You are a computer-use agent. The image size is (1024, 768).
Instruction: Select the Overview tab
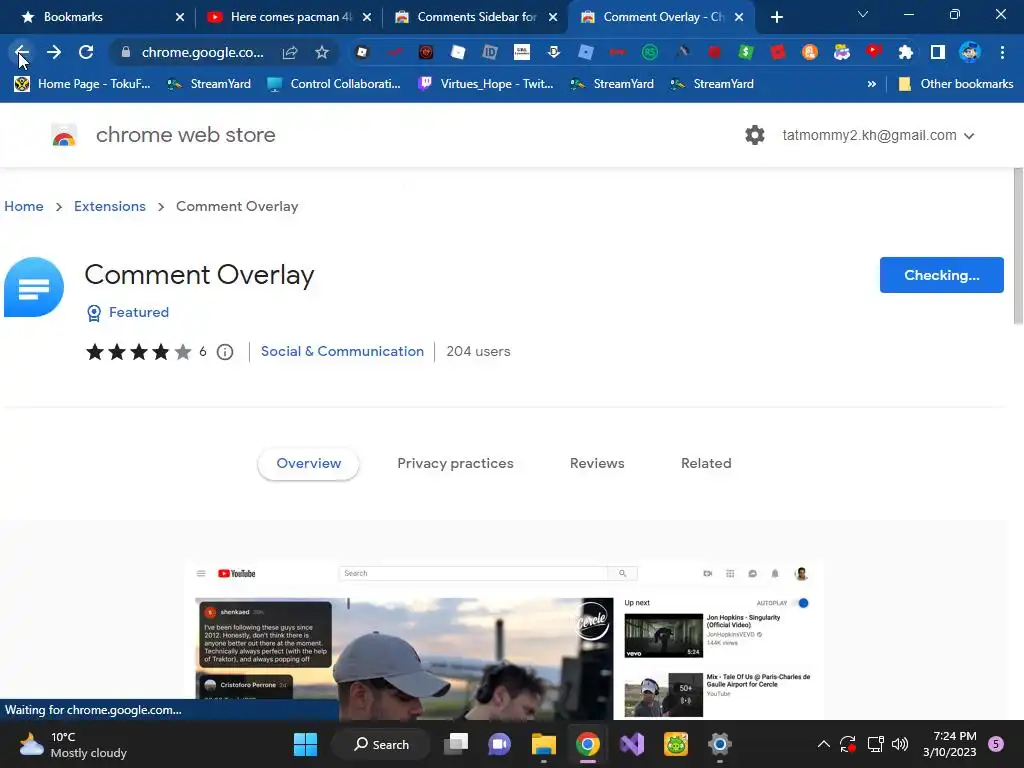click(308, 464)
